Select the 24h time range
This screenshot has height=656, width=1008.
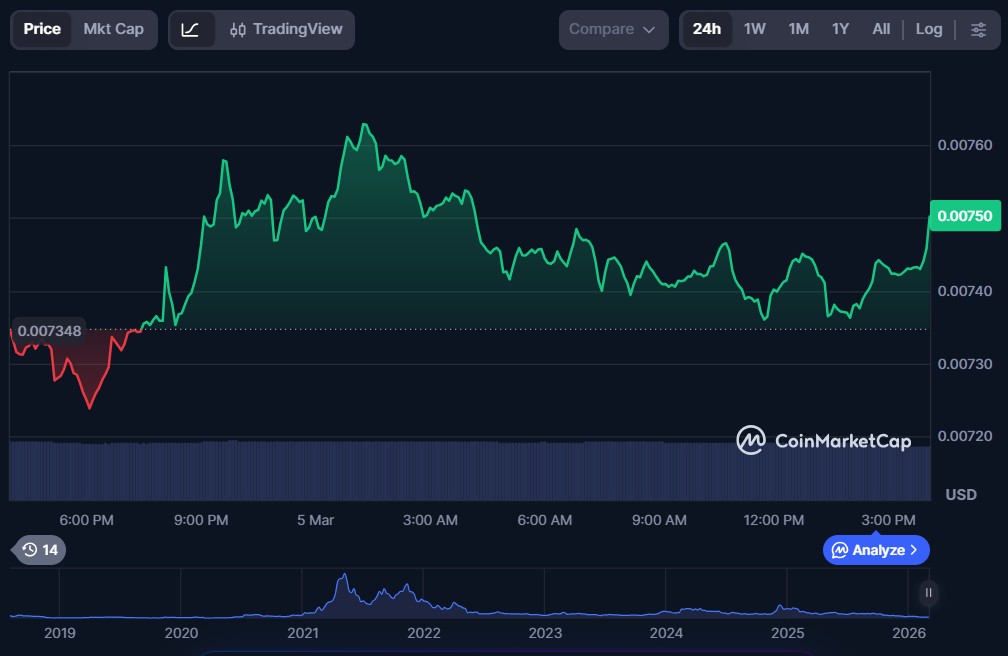[x=706, y=30]
